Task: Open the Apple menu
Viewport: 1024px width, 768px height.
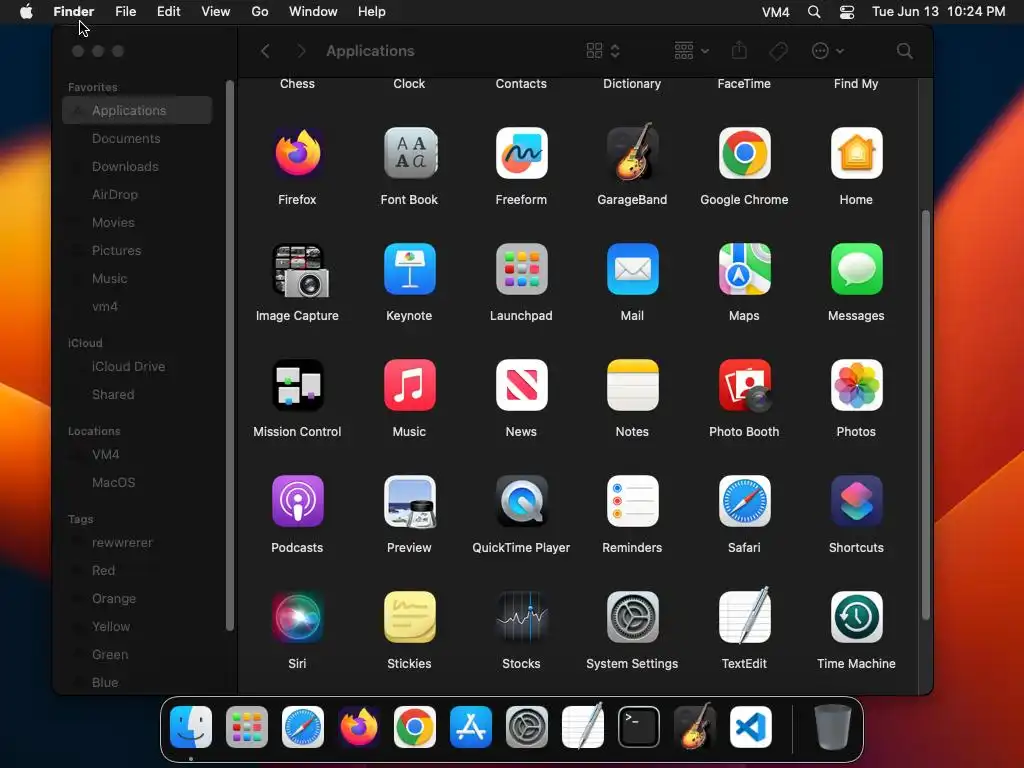Action: [26, 12]
